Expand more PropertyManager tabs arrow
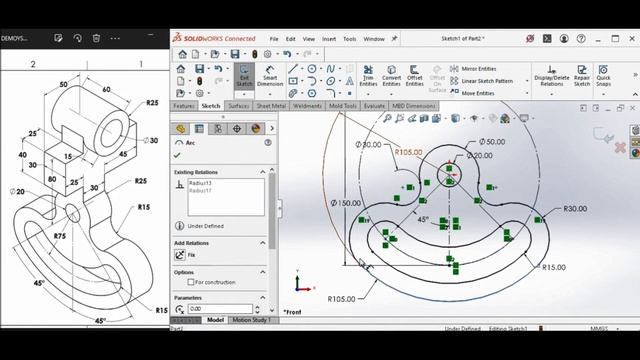Viewport: 640px width, 360px height. click(272, 129)
